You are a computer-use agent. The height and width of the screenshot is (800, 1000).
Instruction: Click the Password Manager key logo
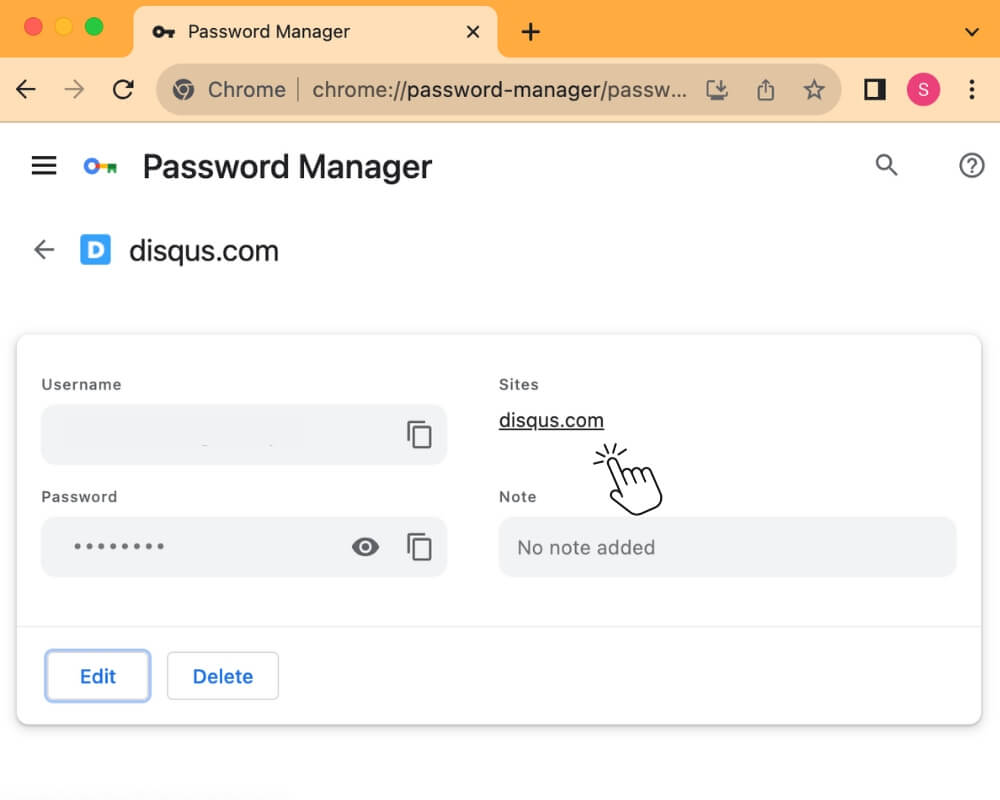point(99,166)
